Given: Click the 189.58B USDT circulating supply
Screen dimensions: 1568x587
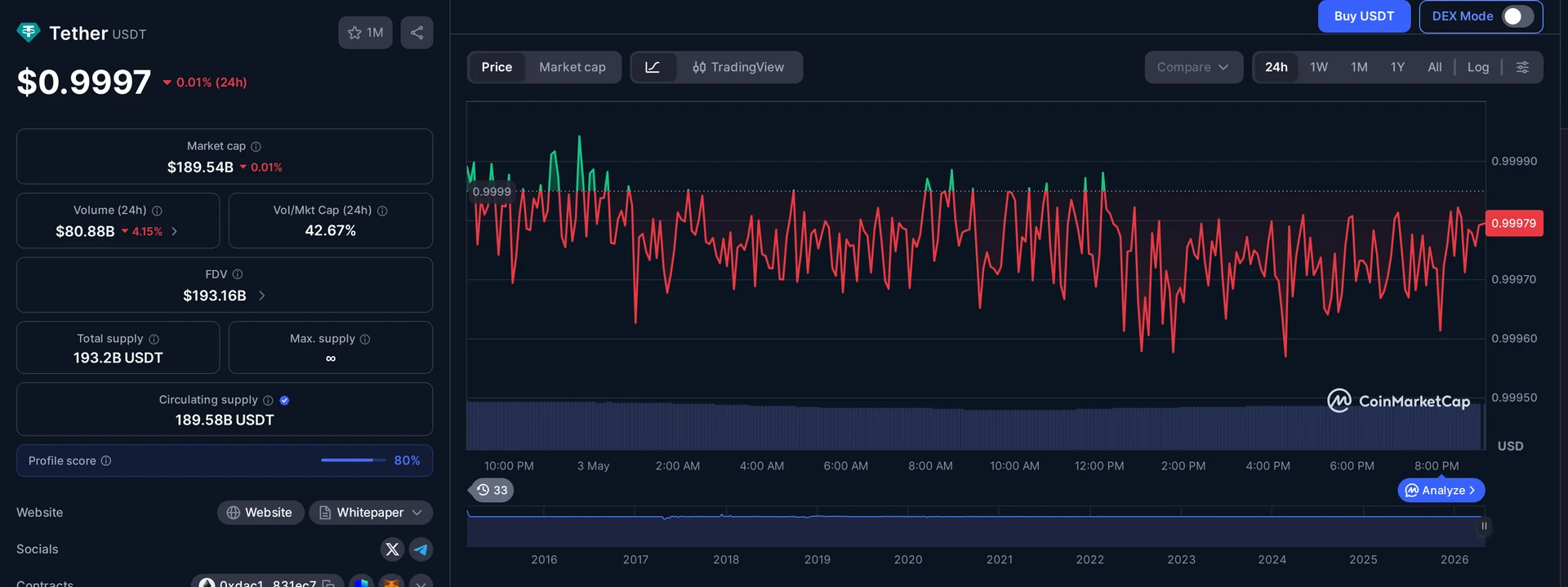Looking at the screenshot, I should (x=225, y=420).
